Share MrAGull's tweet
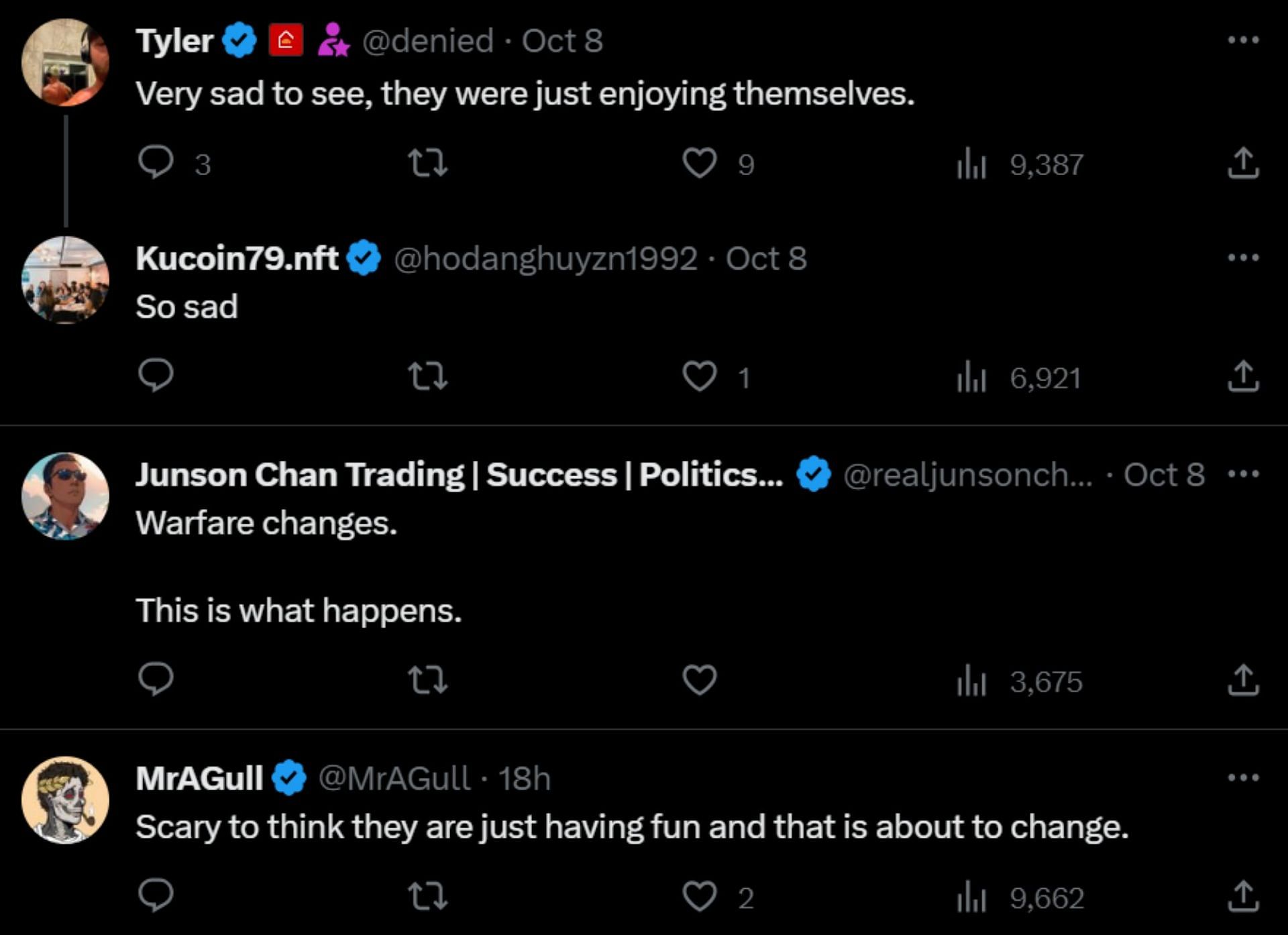The height and width of the screenshot is (935, 1288). point(1243,896)
